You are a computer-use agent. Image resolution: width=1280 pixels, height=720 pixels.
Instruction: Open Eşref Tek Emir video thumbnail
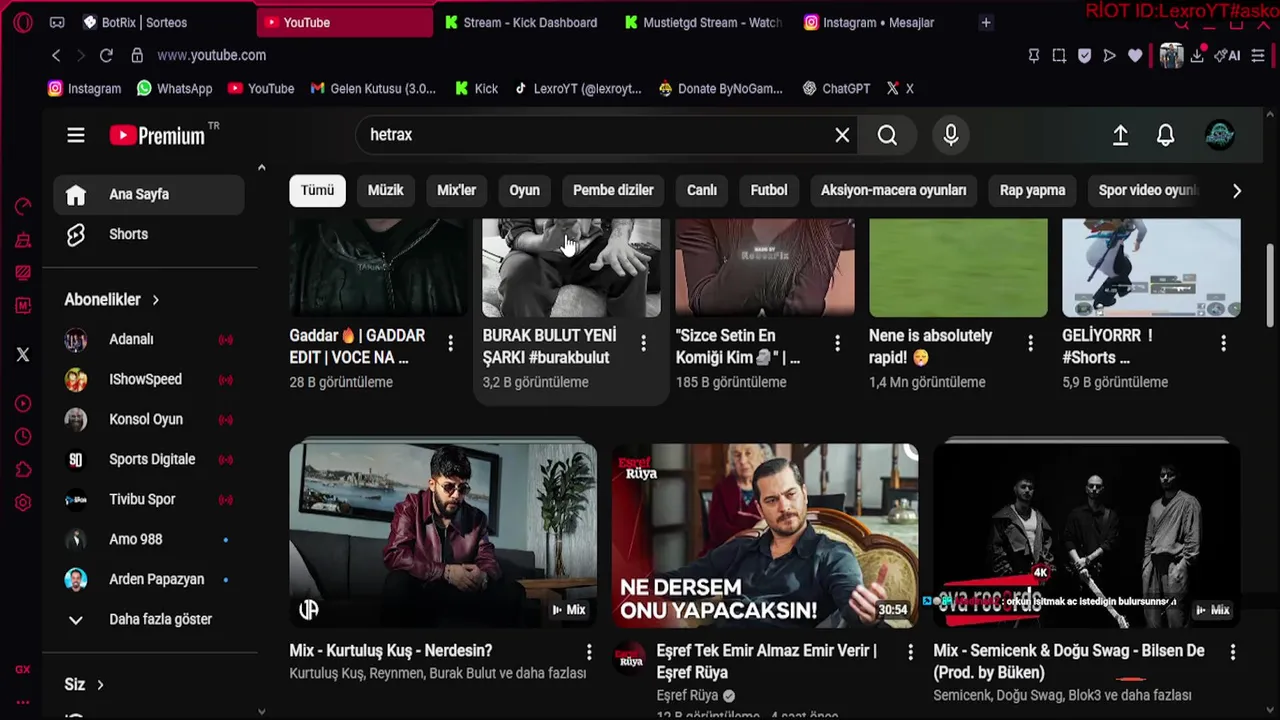coord(765,535)
